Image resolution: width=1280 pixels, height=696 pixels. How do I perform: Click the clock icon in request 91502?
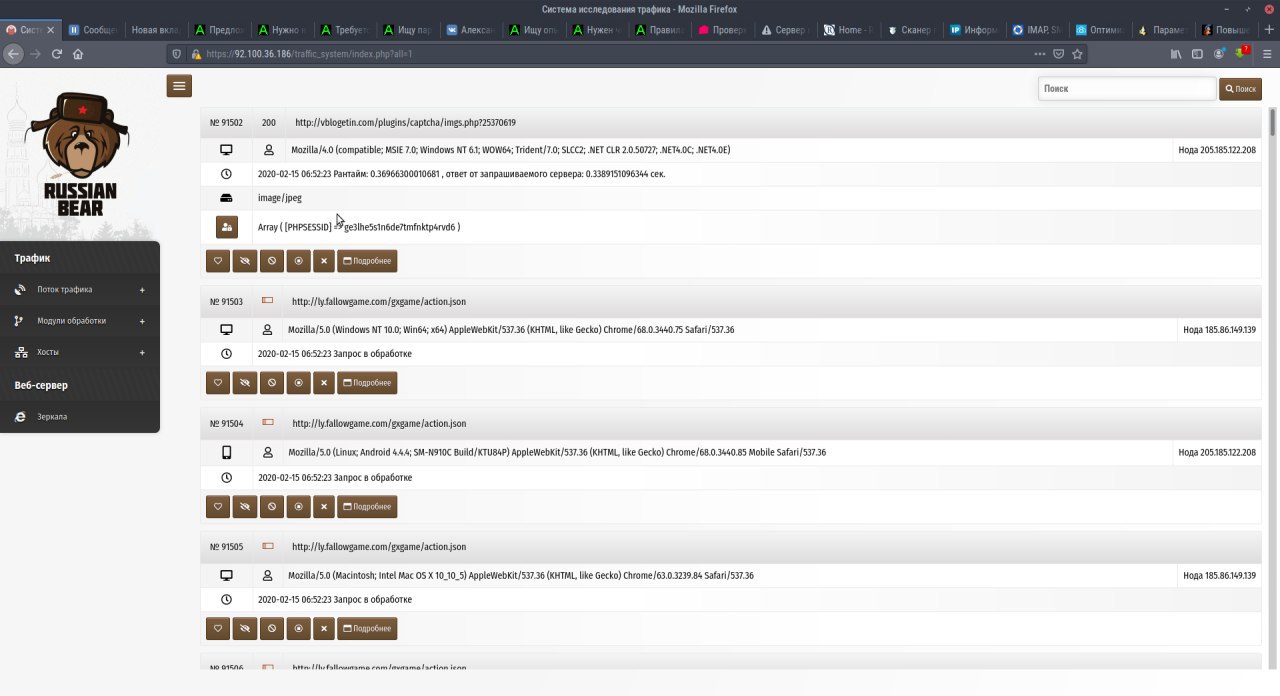coord(226,174)
